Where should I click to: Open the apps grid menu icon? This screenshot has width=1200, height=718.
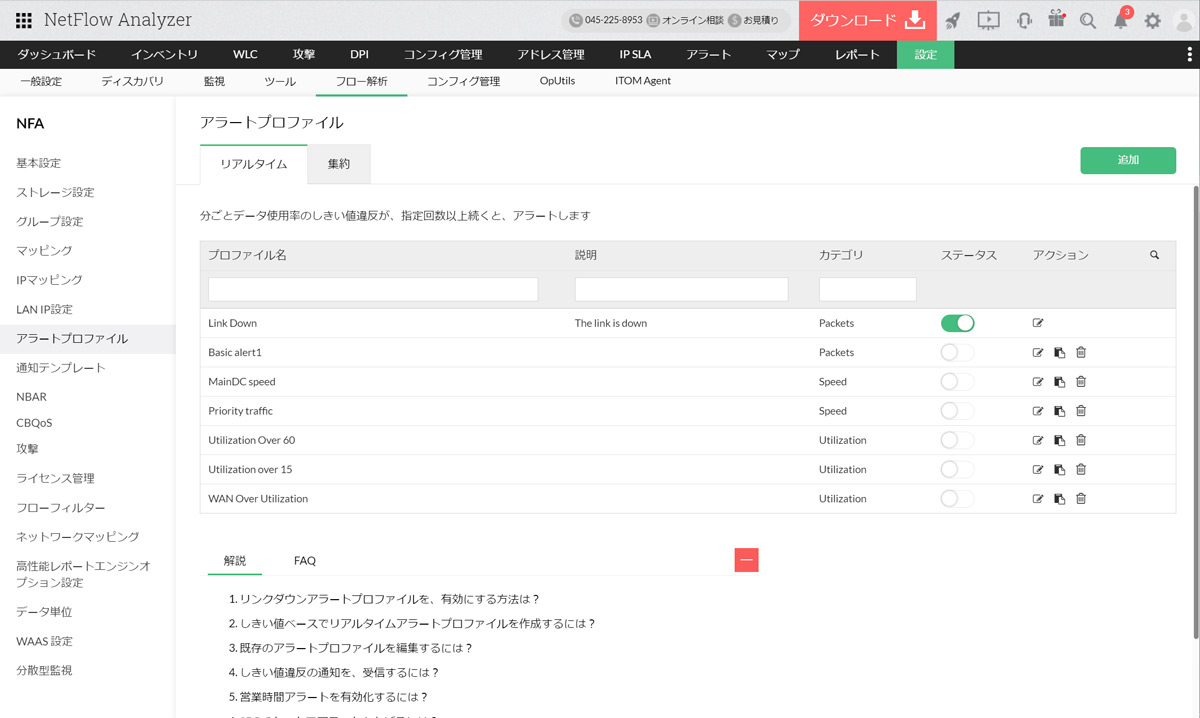click(x=24, y=20)
